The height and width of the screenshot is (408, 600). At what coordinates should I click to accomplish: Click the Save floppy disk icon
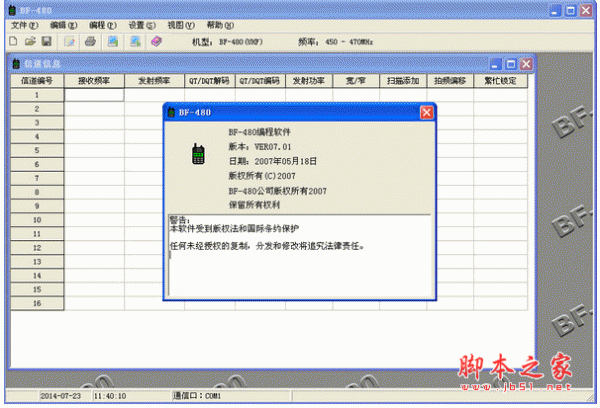point(46,41)
